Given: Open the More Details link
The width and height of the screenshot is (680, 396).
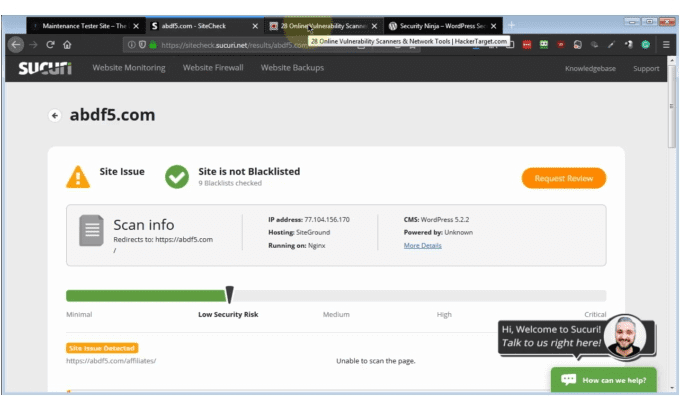Looking at the screenshot, I should point(422,245).
